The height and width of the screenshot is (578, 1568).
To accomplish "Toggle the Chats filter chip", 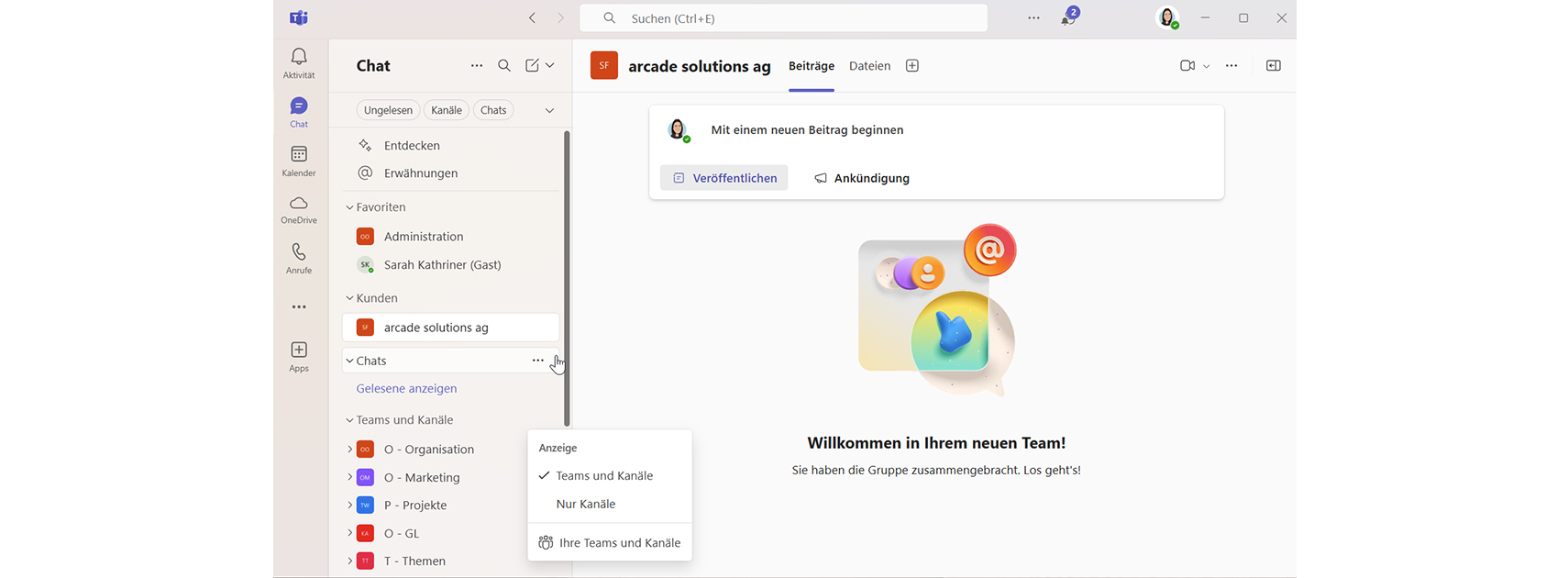I will pos(493,110).
